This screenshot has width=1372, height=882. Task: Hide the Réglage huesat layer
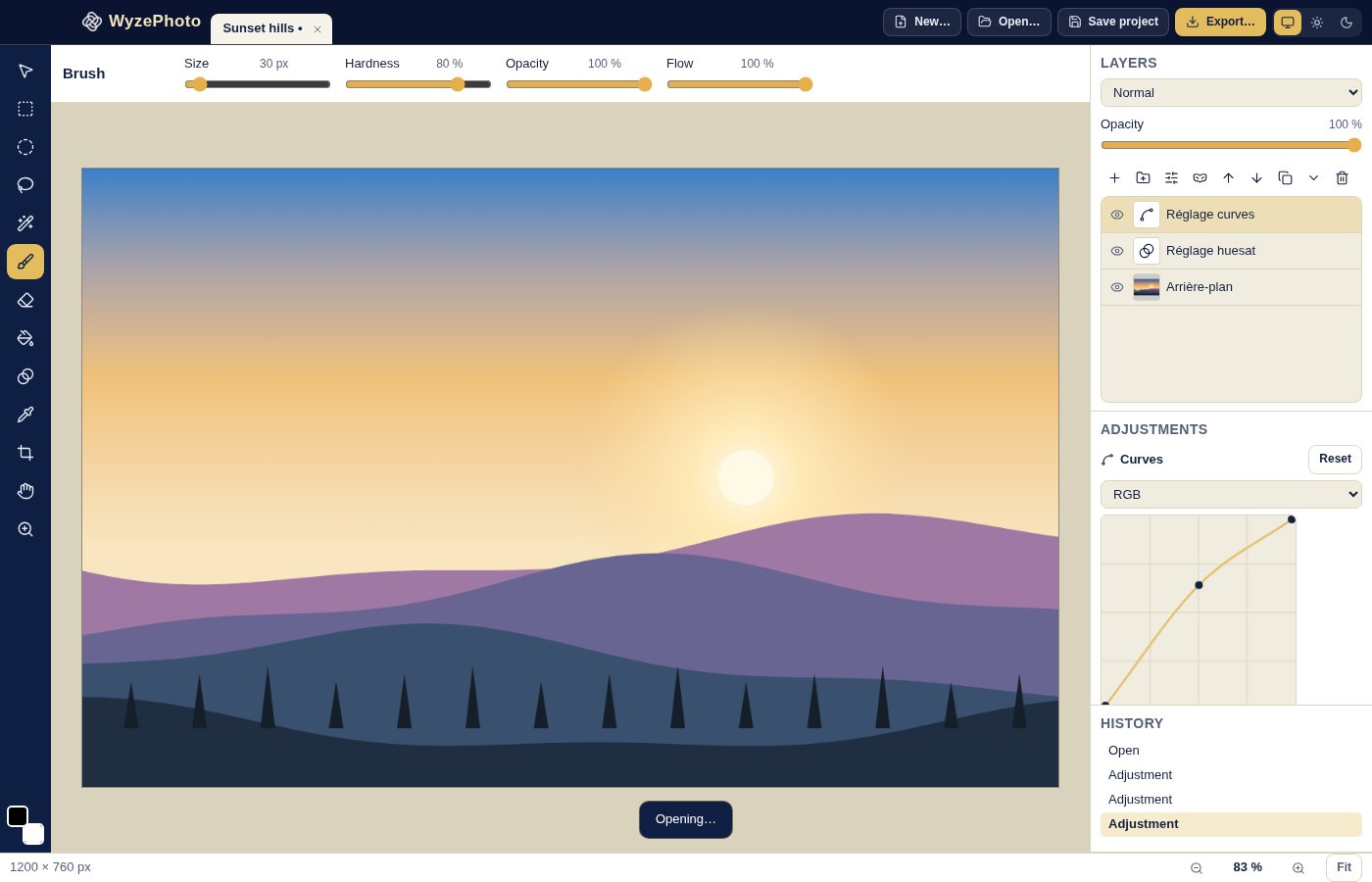(1117, 251)
